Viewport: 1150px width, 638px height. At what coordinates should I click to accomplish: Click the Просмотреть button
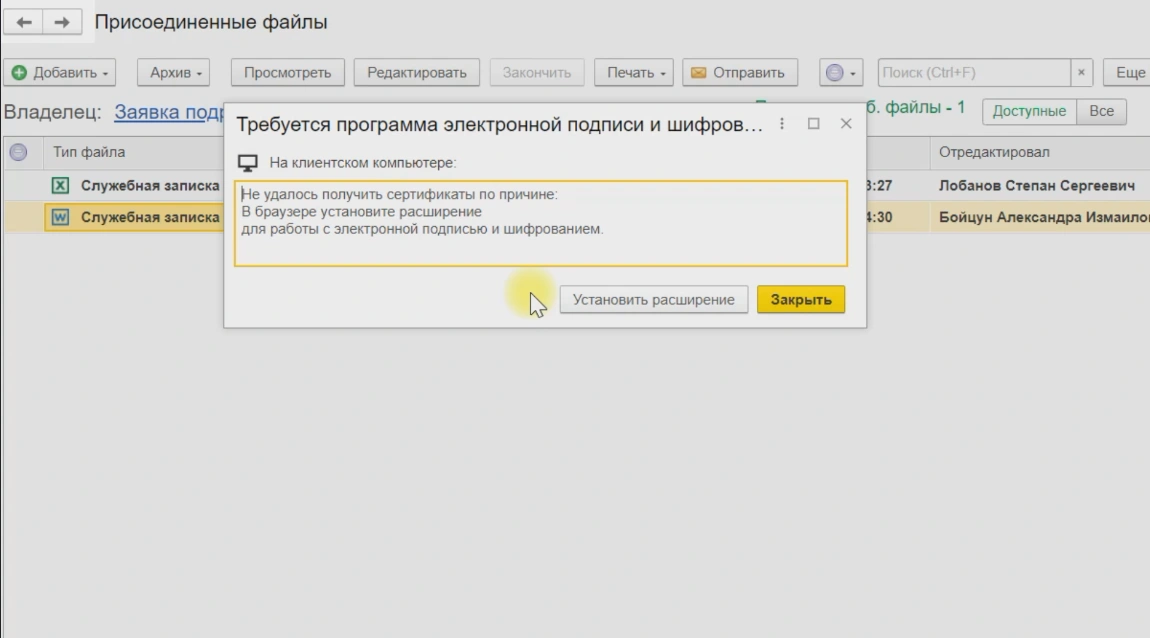pos(288,73)
